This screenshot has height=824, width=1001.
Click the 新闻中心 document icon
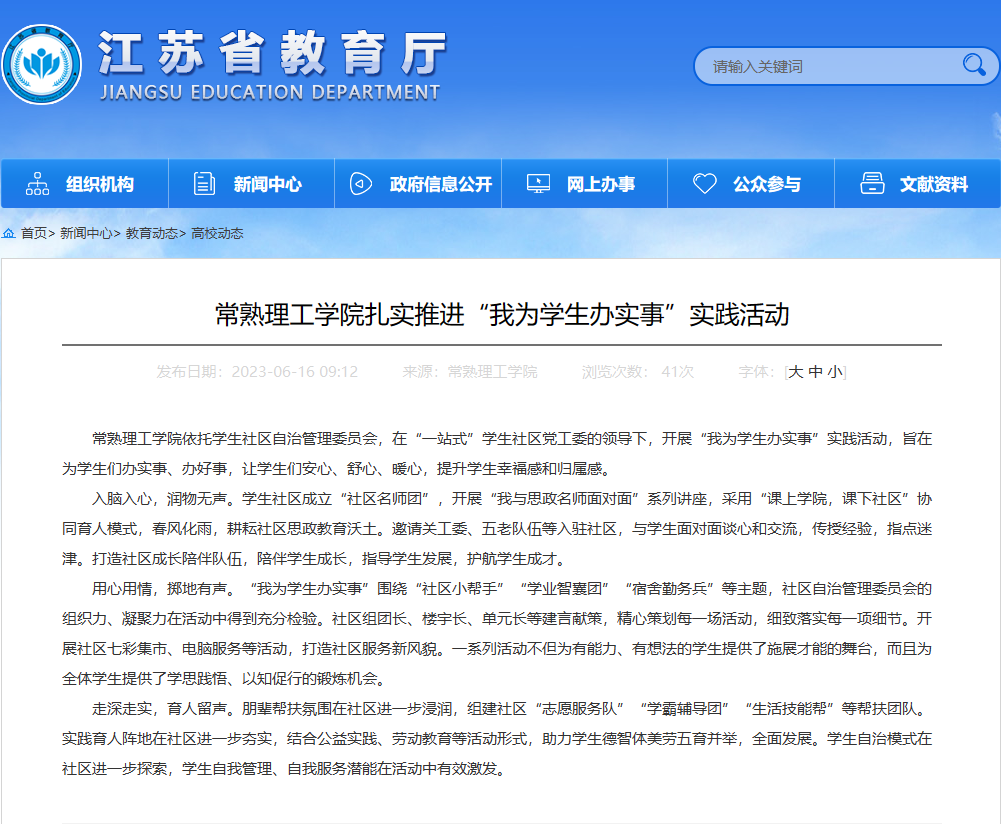[204, 184]
